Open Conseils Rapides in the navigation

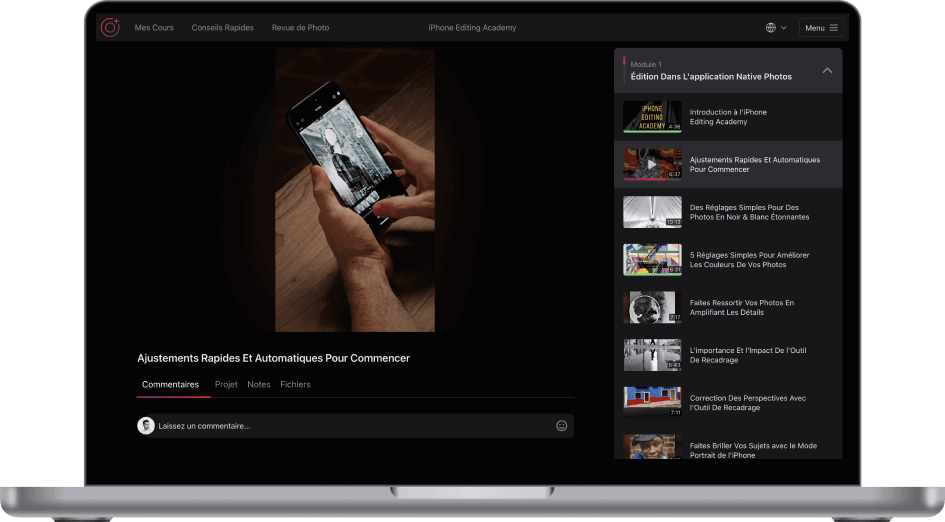222,28
